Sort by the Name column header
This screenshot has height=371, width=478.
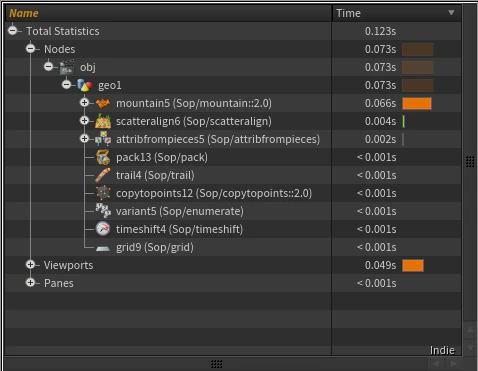pyautogui.click(x=168, y=13)
